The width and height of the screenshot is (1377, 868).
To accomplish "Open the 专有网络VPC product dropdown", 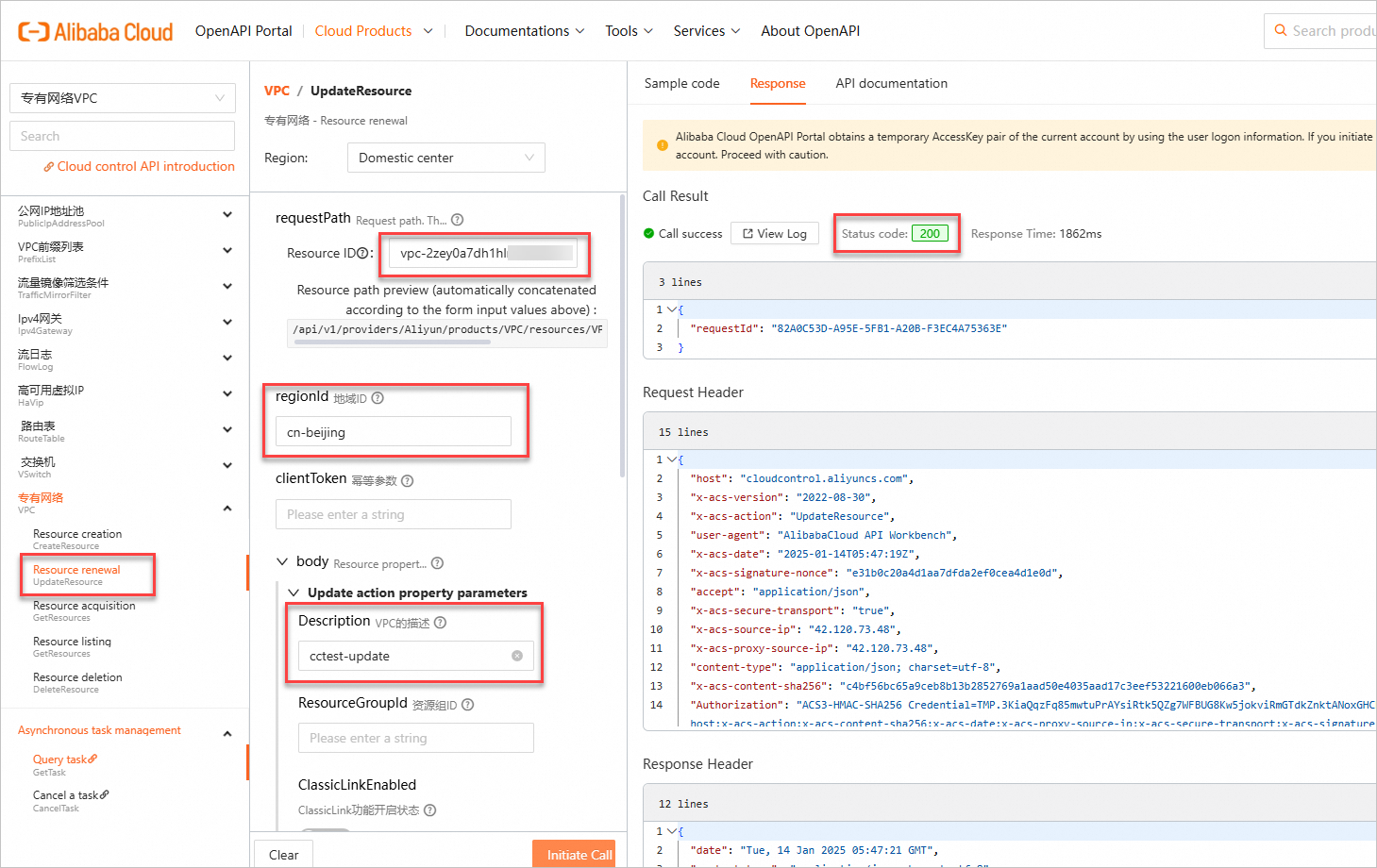I will [x=123, y=98].
